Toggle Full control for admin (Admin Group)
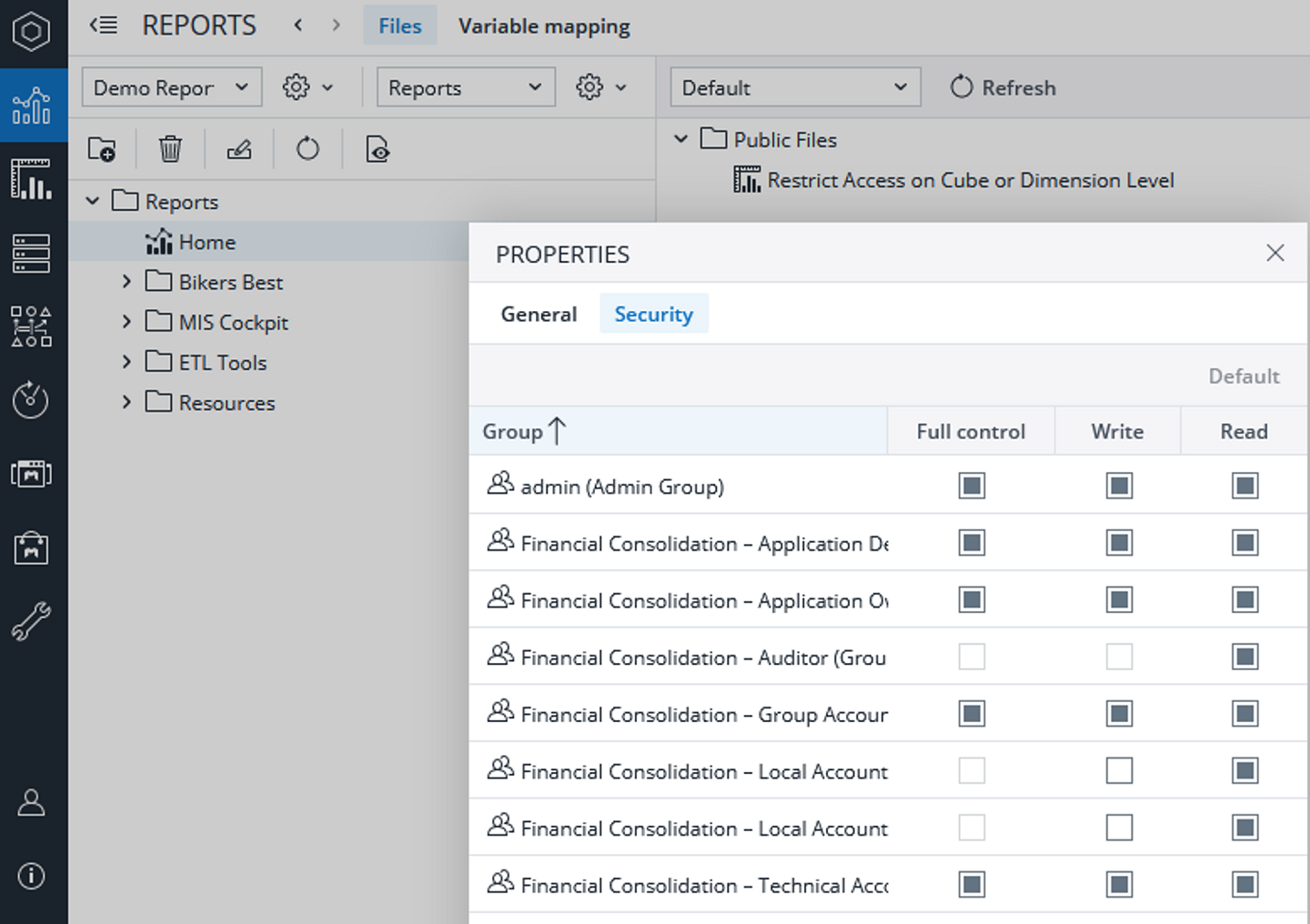The width and height of the screenshot is (1310, 924). click(x=972, y=486)
